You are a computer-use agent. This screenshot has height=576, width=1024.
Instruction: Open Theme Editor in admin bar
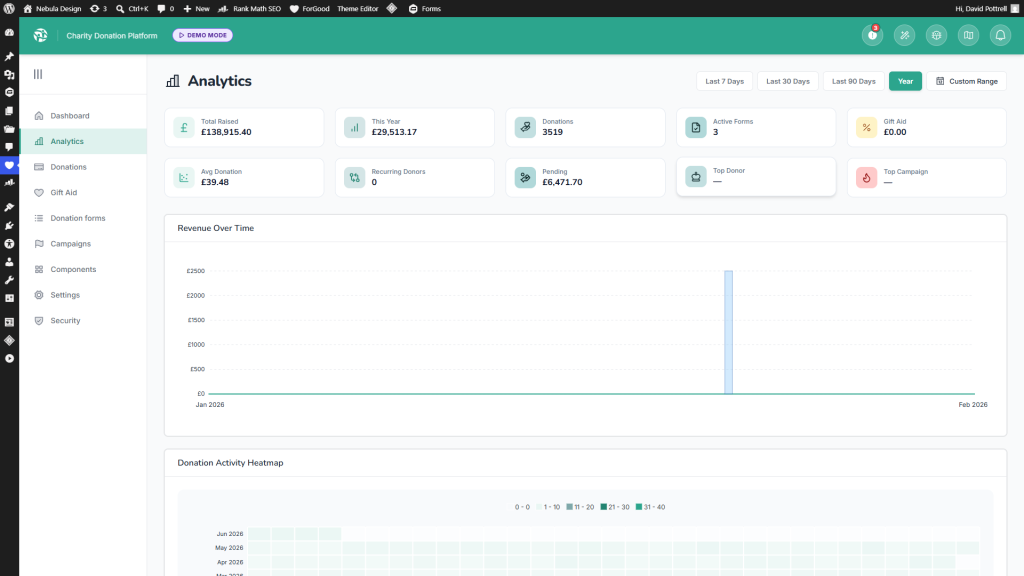click(357, 8)
